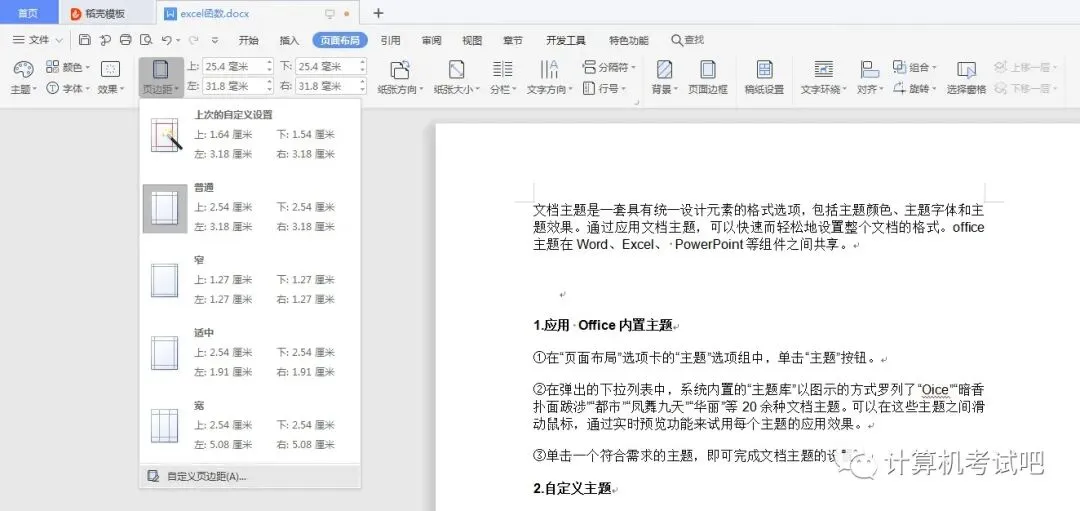Open the 背景 page background dropdown
Image resolution: width=1080 pixels, height=511 pixels.
point(665,76)
